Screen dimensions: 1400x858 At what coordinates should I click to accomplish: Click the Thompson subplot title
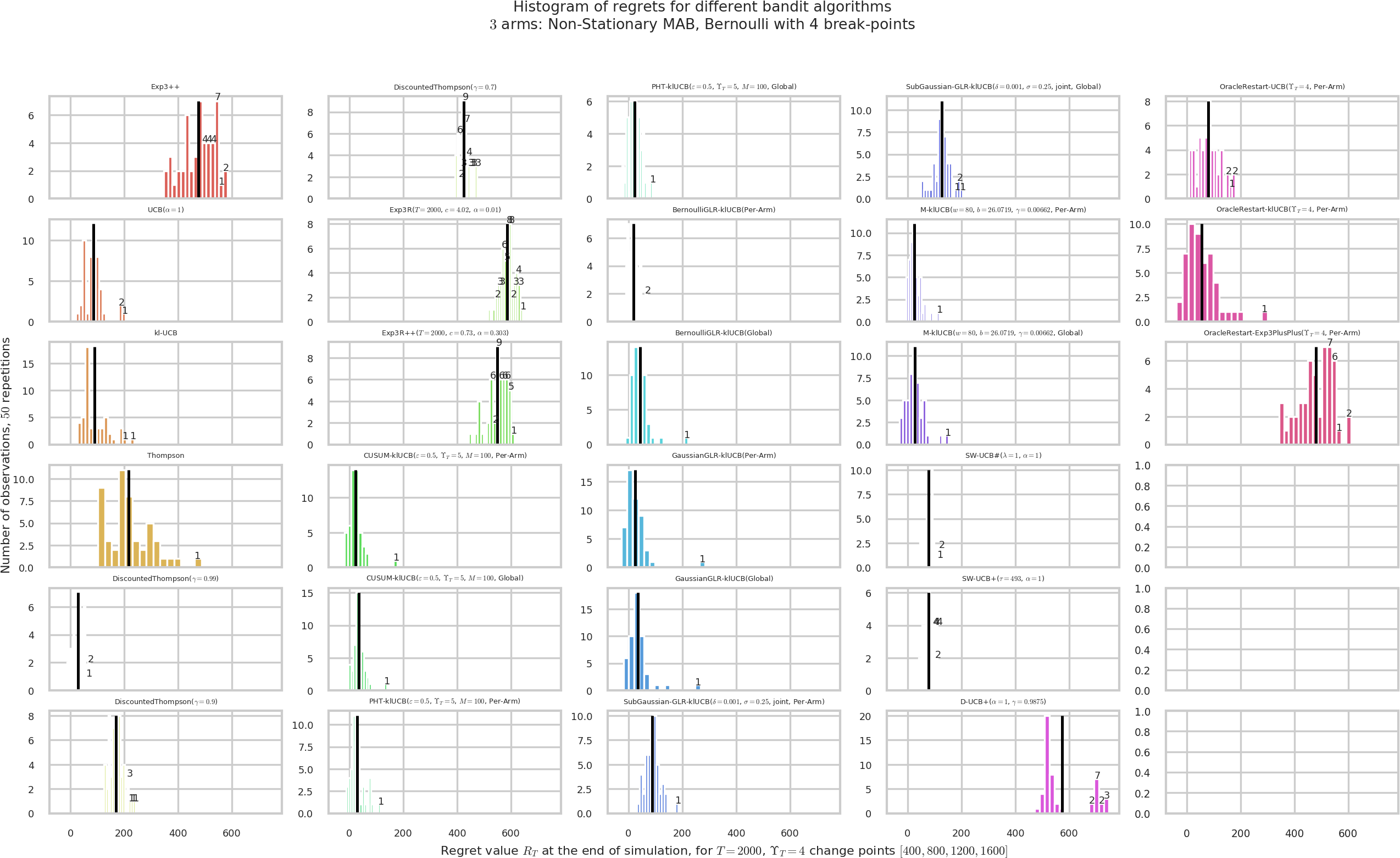pyautogui.click(x=165, y=455)
